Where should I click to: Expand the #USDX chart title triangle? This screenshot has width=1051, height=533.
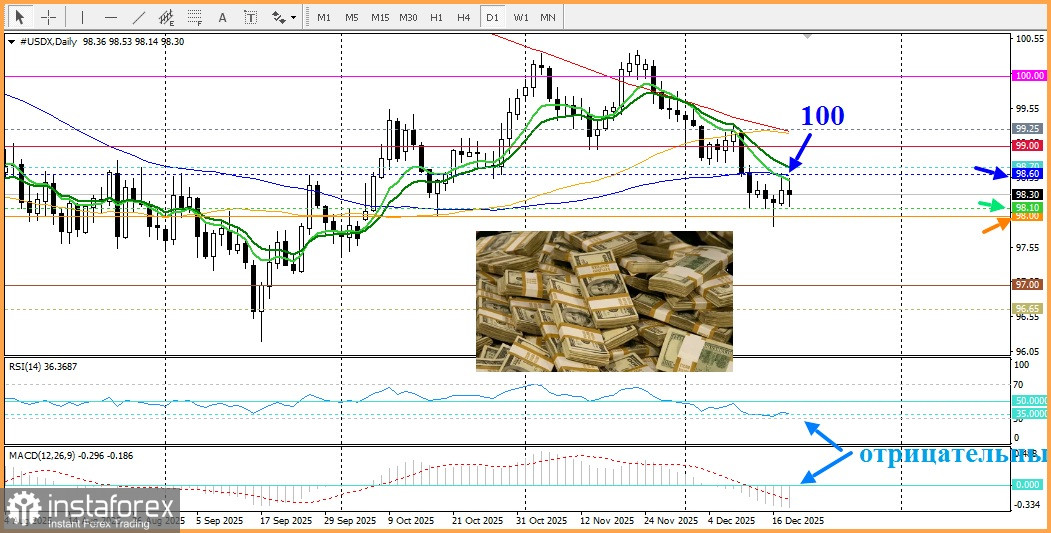[x=10, y=42]
